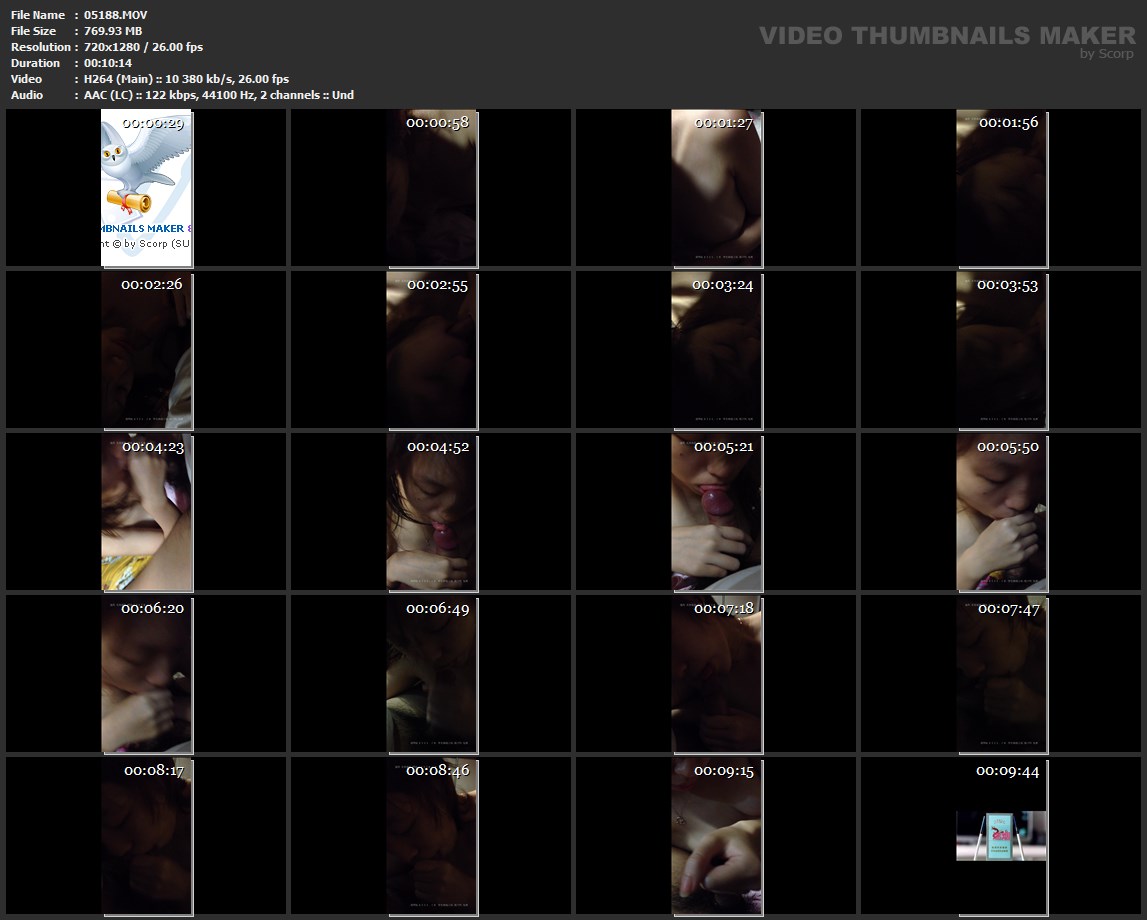The height and width of the screenshot is (920, 1147).
Task: Click the file size value 769.93 MB
Action: (113, 31)
